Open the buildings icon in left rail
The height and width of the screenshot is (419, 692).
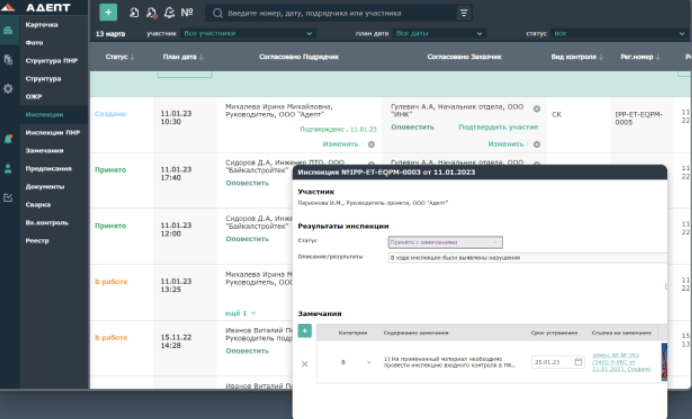8,30
